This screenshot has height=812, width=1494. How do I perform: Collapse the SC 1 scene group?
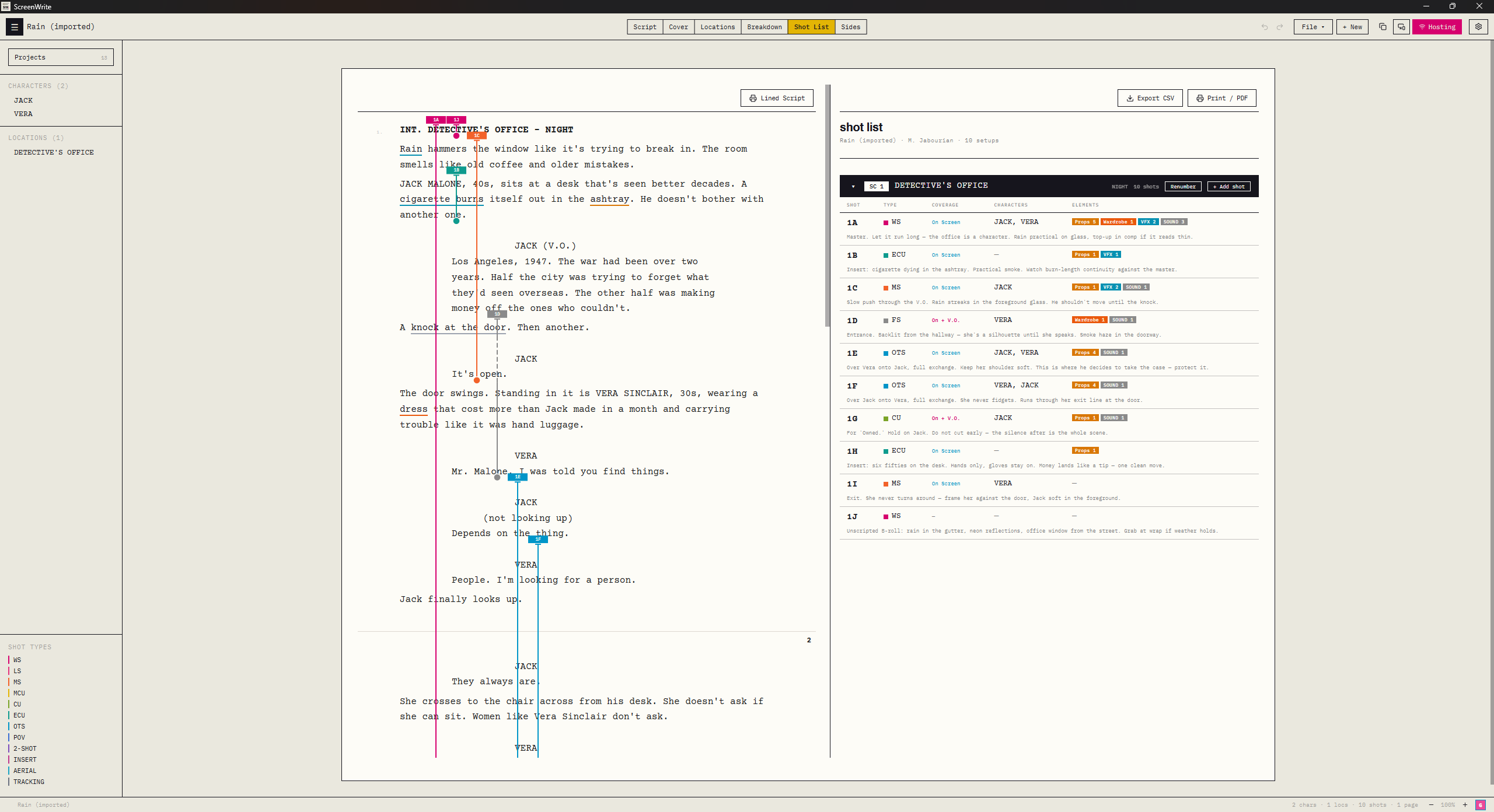coord(853,187)
